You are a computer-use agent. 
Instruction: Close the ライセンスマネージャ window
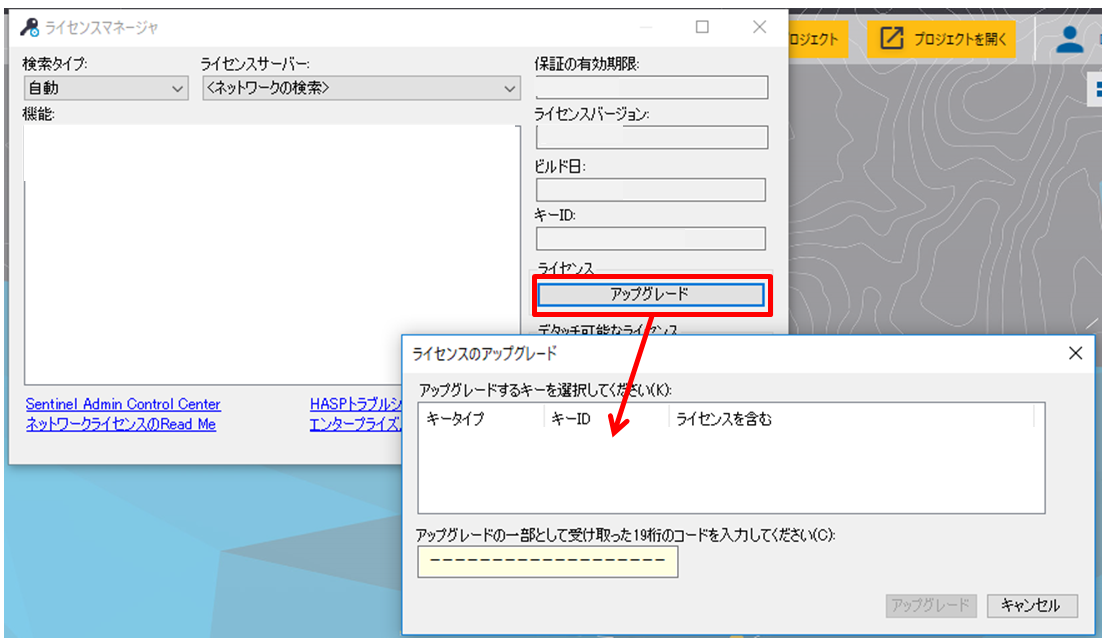(x=759, y=28)
